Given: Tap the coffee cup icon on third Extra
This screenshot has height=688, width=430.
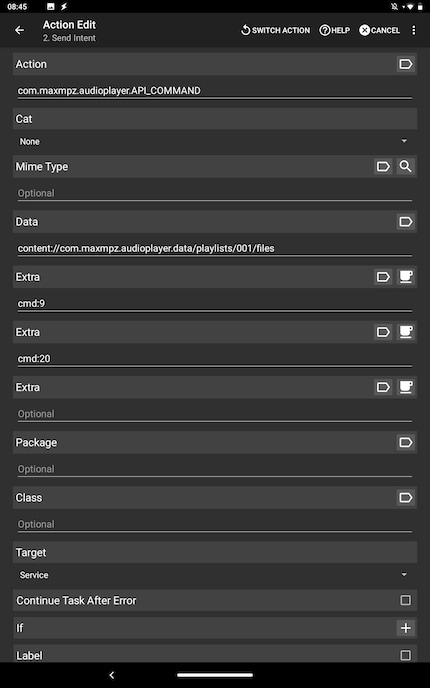Looking at the screenshot, I should click(x=405, y=387).
